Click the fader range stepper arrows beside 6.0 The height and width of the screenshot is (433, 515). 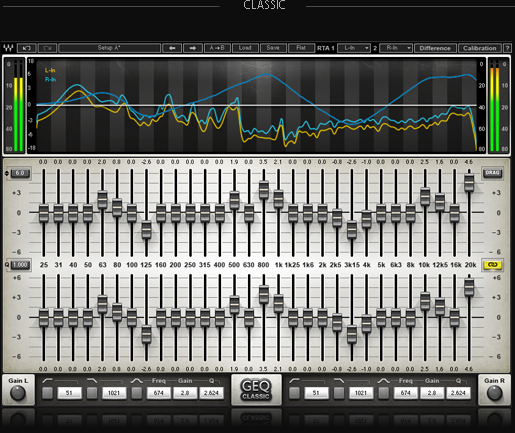tap(7, 173)
